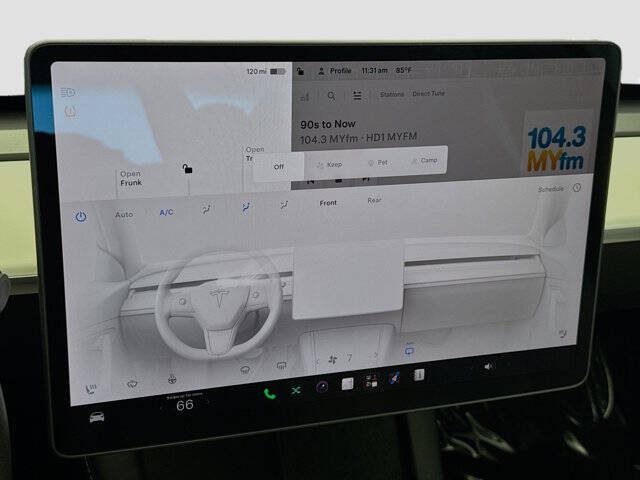Tap Open Frunk
Viewport: 640px width, 480px height.
(131, 178)
